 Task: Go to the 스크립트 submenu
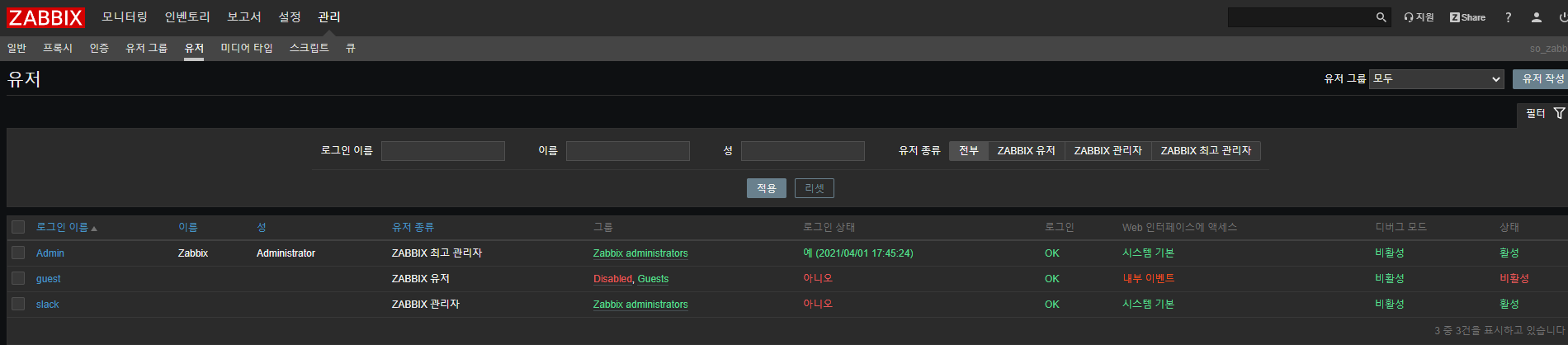[x=309, y=48]
